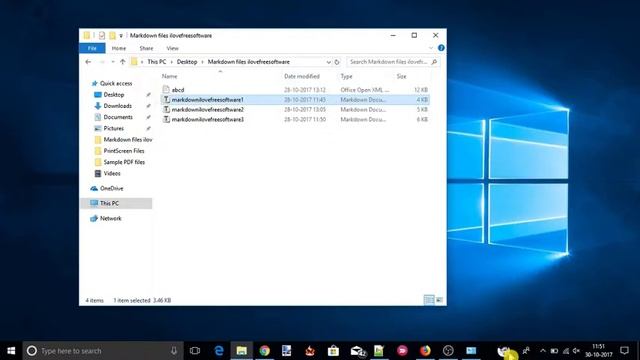Viewport: 640px width, 360px height.
Task: Sort by the Type column header
Action: click(x=346, y=76)
